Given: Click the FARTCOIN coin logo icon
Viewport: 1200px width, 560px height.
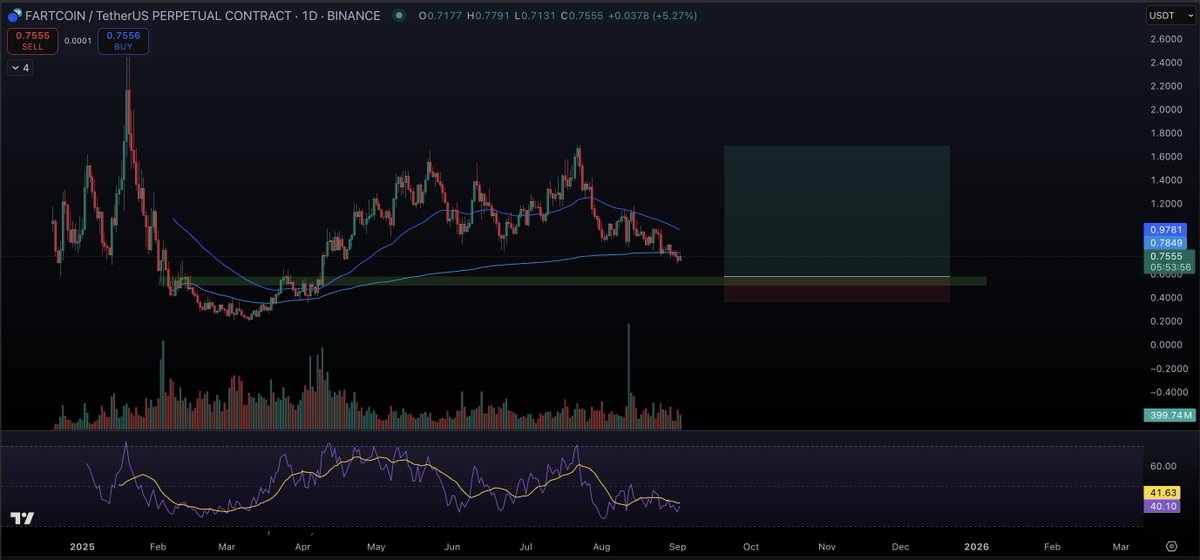Looking at the screenshot, I should [x=14, y=16].
